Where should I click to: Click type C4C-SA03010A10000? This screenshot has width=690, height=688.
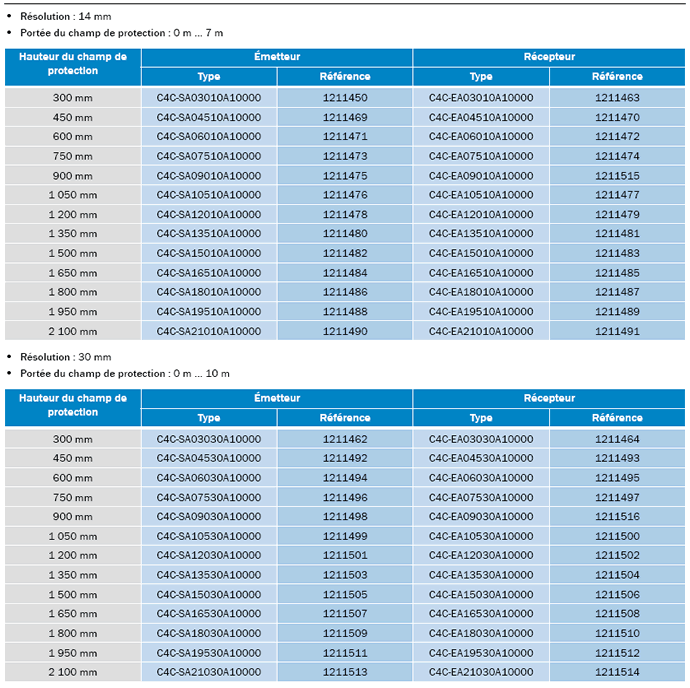209,98
